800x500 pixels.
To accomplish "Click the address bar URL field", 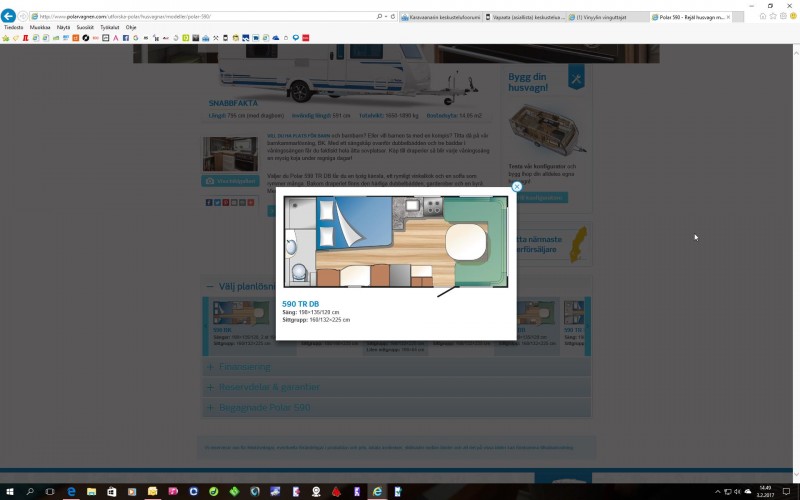I will point(200,17).
